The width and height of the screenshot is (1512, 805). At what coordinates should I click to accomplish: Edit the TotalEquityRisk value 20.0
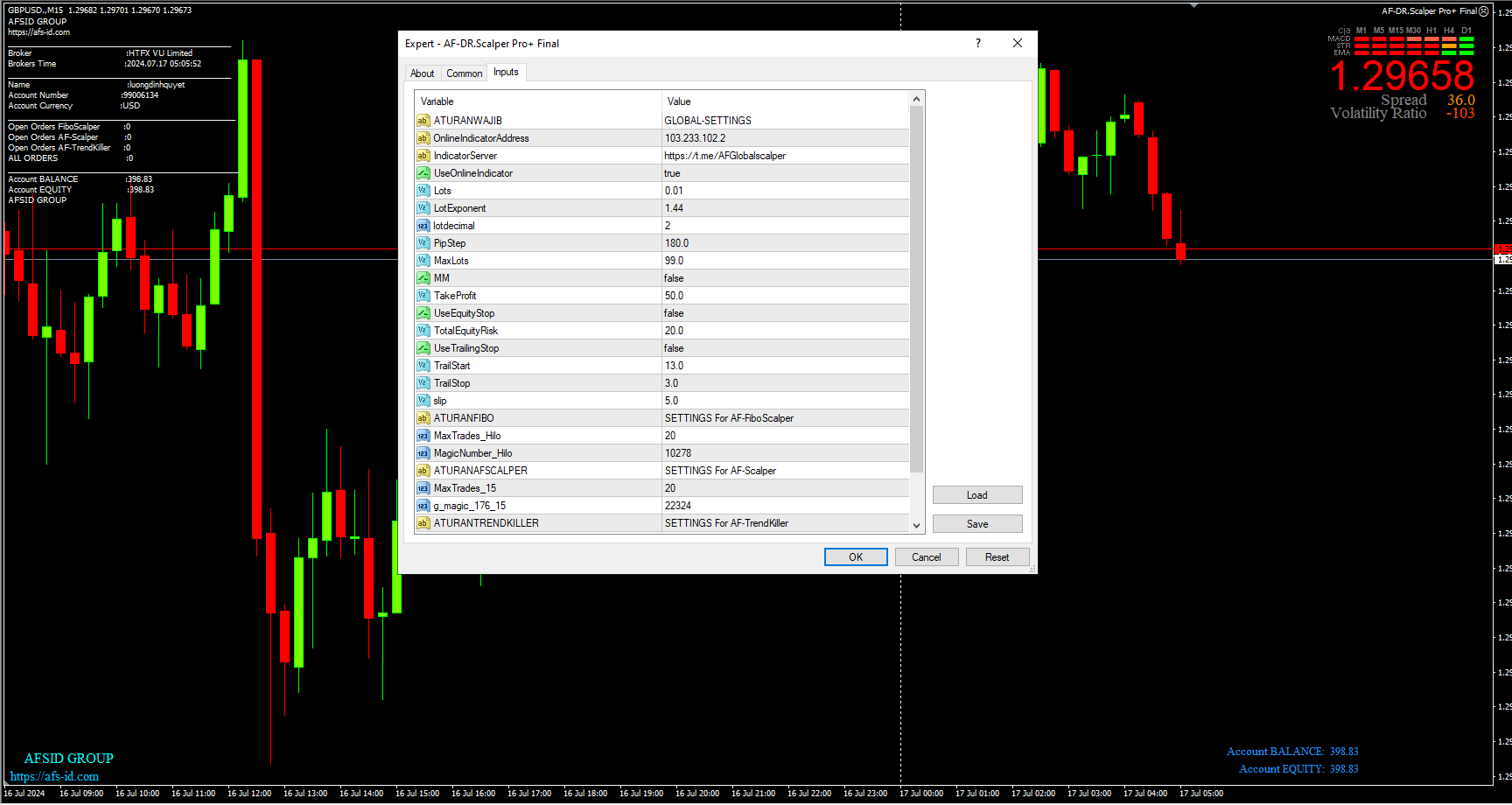(786, 331)
